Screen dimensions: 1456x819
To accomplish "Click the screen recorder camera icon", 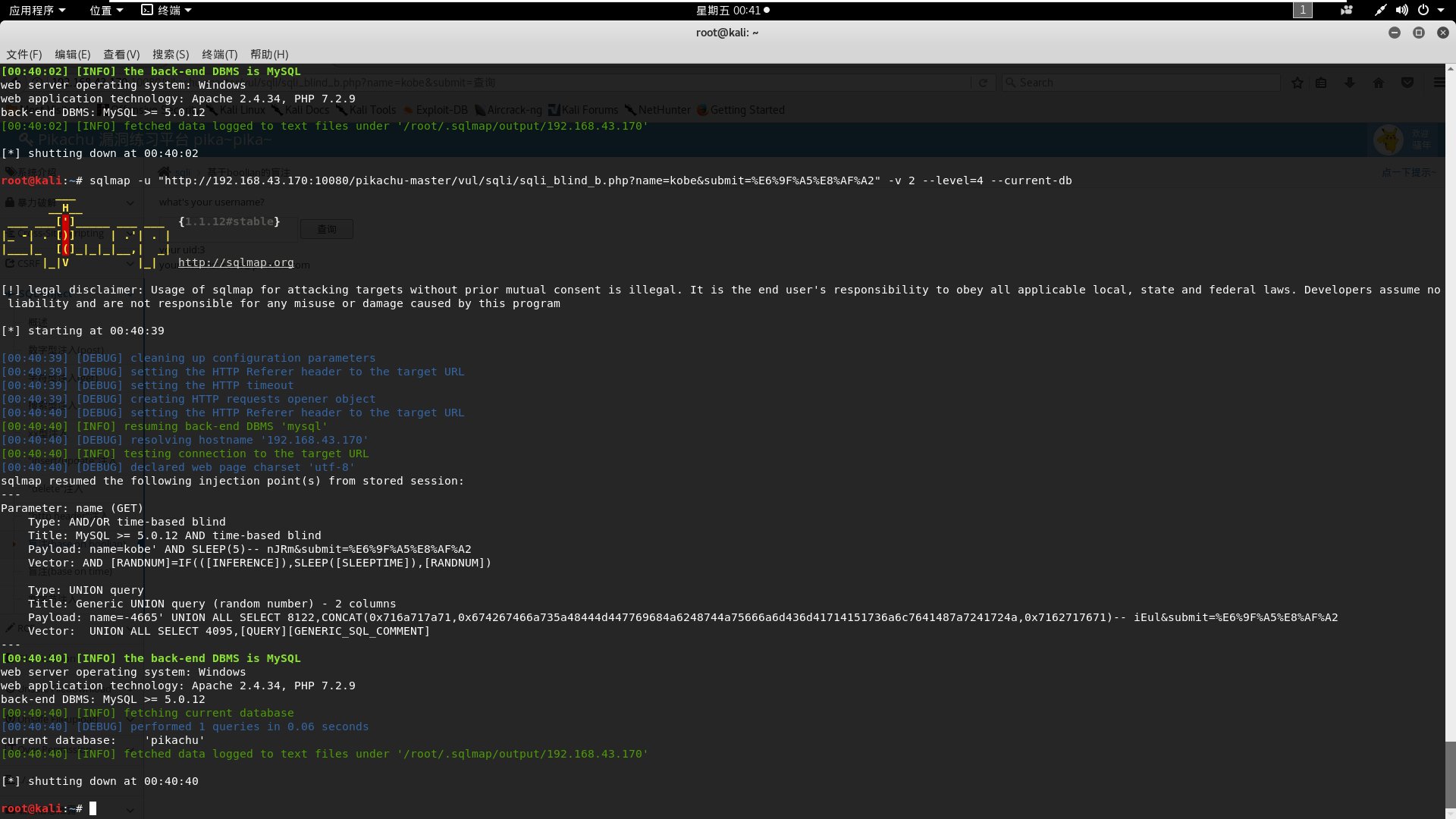I will [x=1347, y=10].
